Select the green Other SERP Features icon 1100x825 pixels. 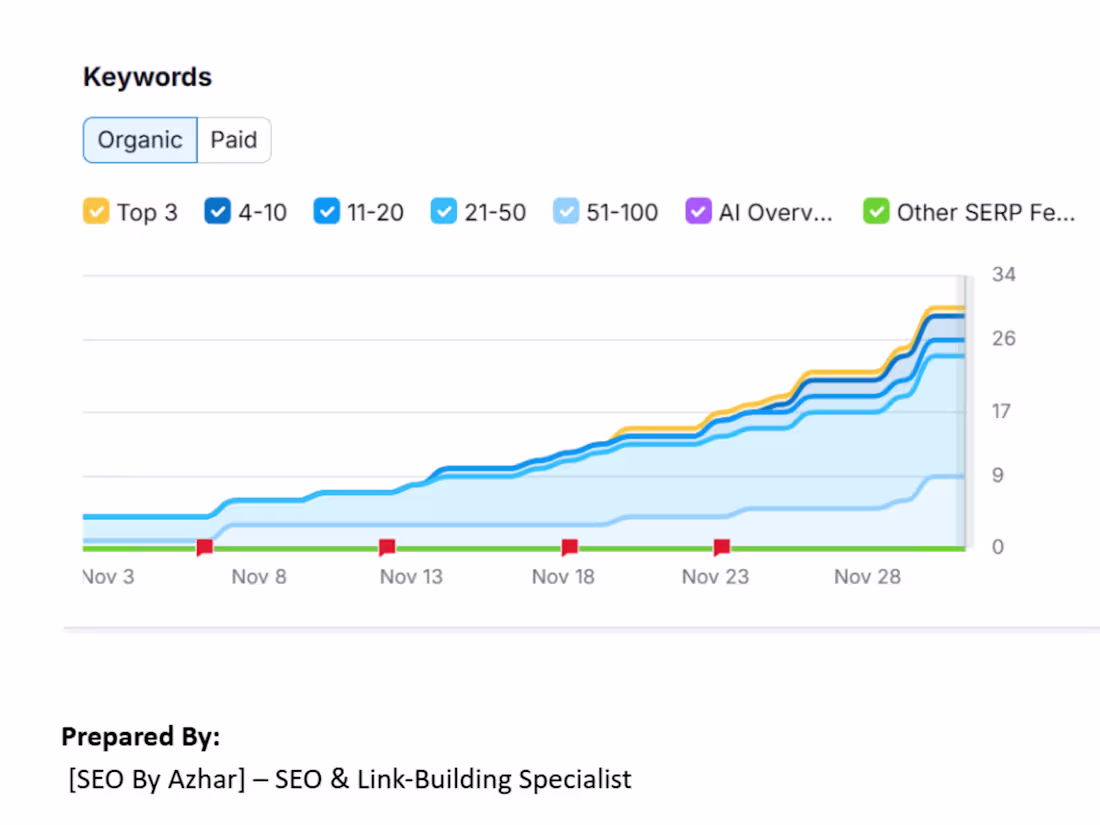coord(876,211)
